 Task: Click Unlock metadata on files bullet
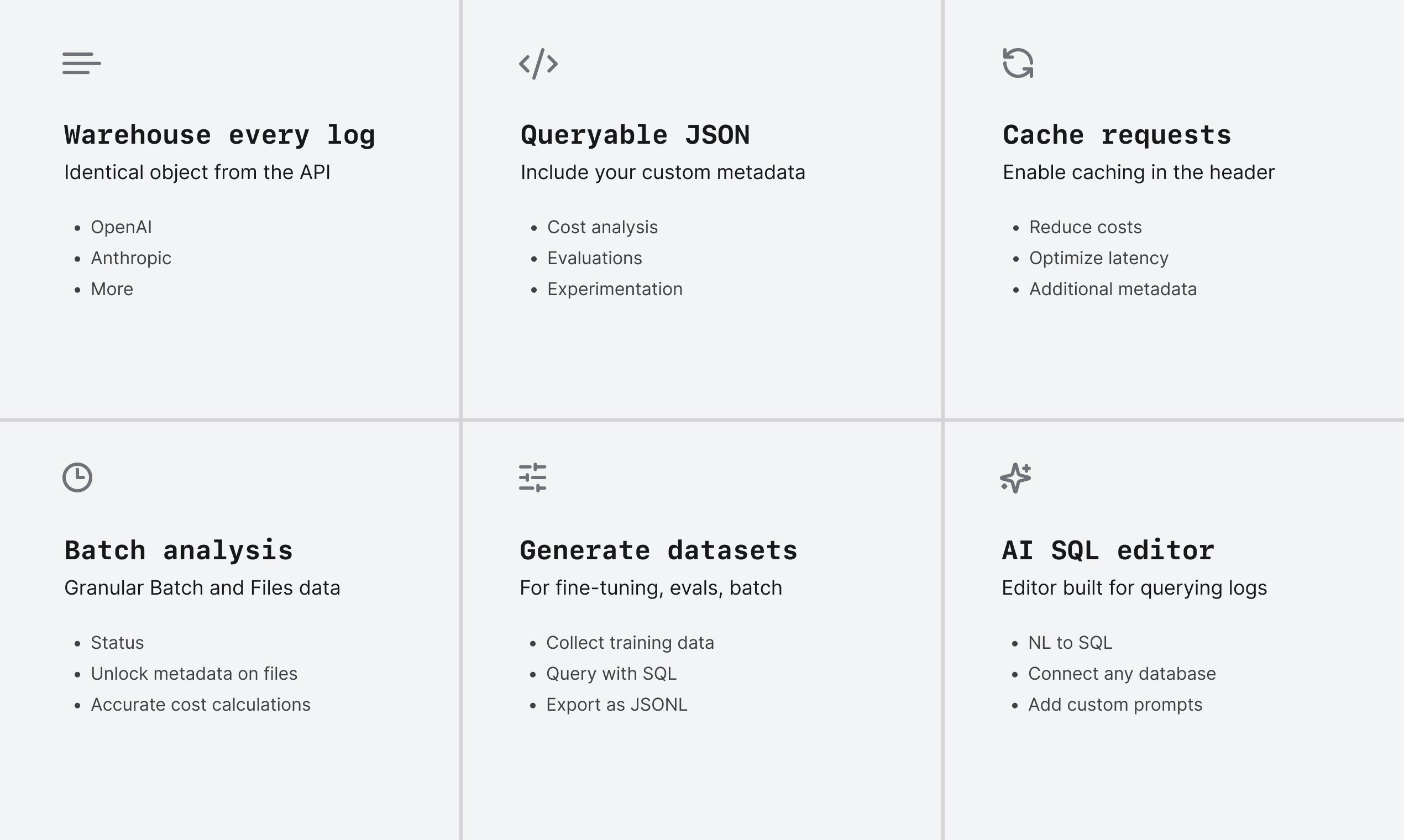pos(193,674)
